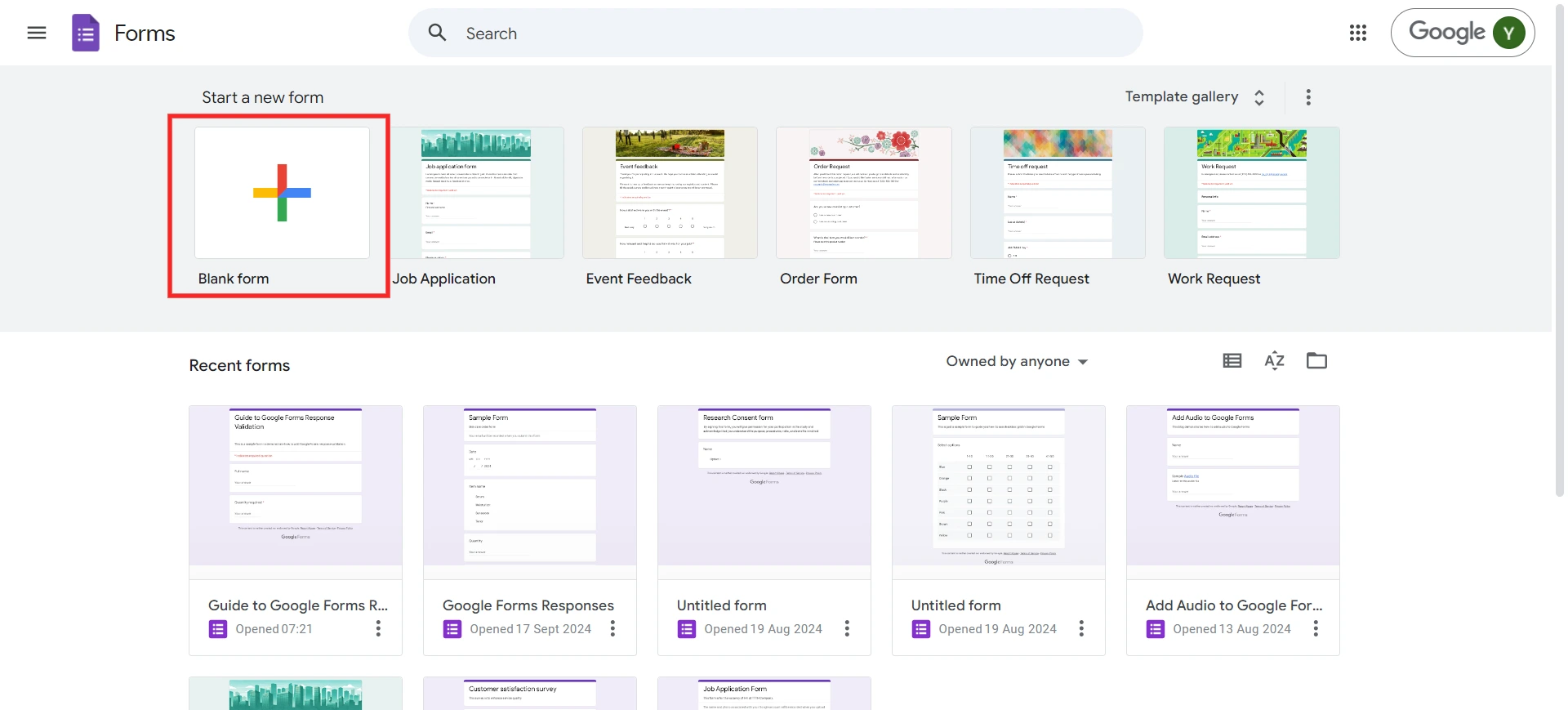Open the Owned by anyone dropdown
Image resolution: width=1568 pixels, height=710 pixels.
click(x=1017, y=361)
